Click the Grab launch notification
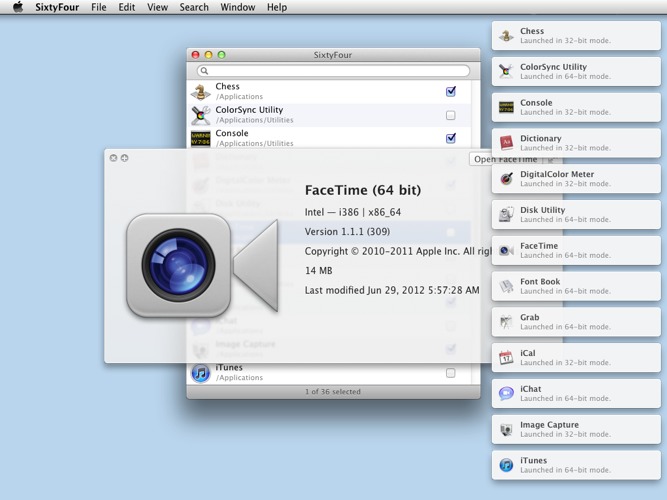667x500 pixels. [576, 322]
